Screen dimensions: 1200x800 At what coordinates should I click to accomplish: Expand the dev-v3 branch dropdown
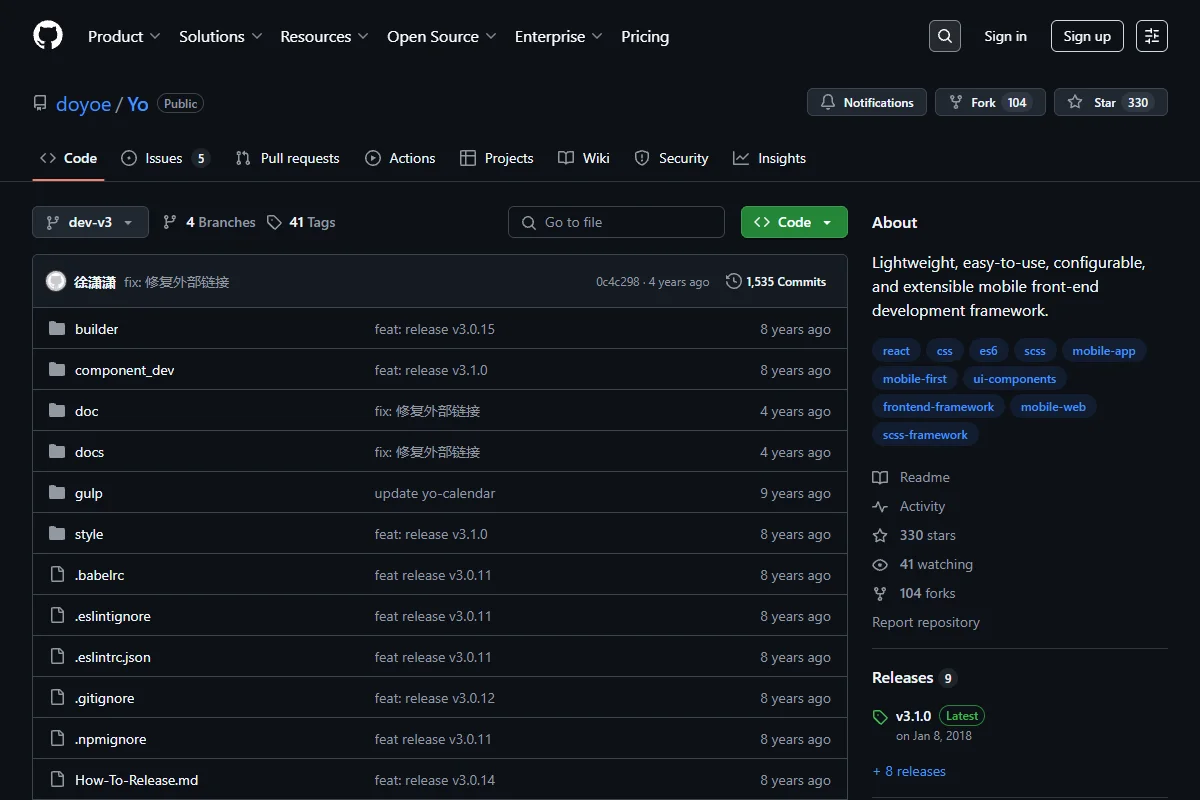click(x=90, y=222)
